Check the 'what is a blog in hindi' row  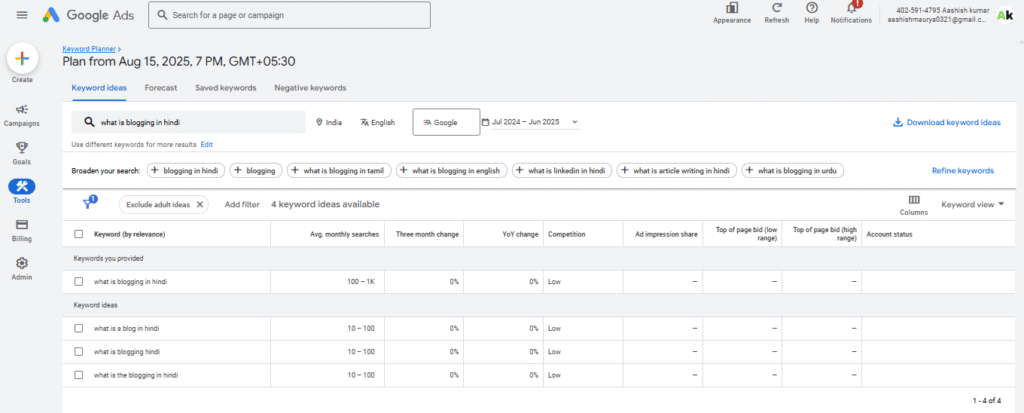pyautogui.click(x=78, y=329)
